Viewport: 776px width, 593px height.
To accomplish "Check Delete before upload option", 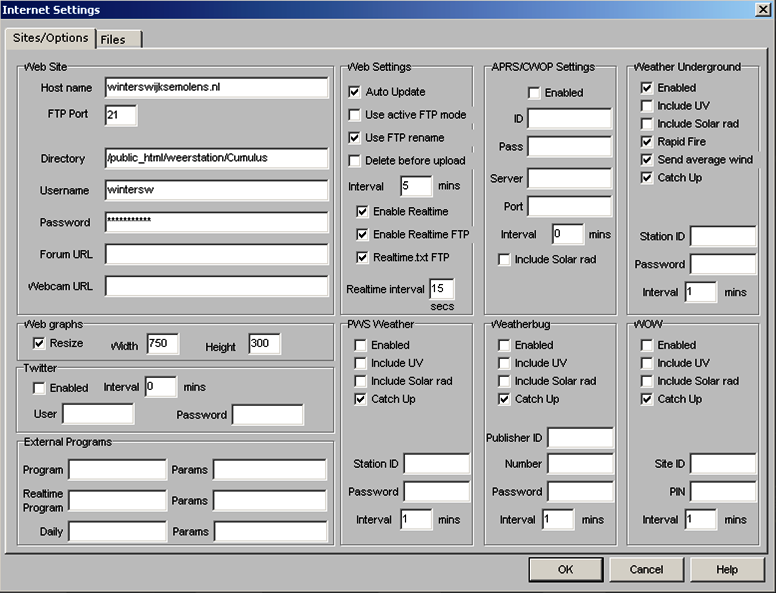I will (355, 161).
